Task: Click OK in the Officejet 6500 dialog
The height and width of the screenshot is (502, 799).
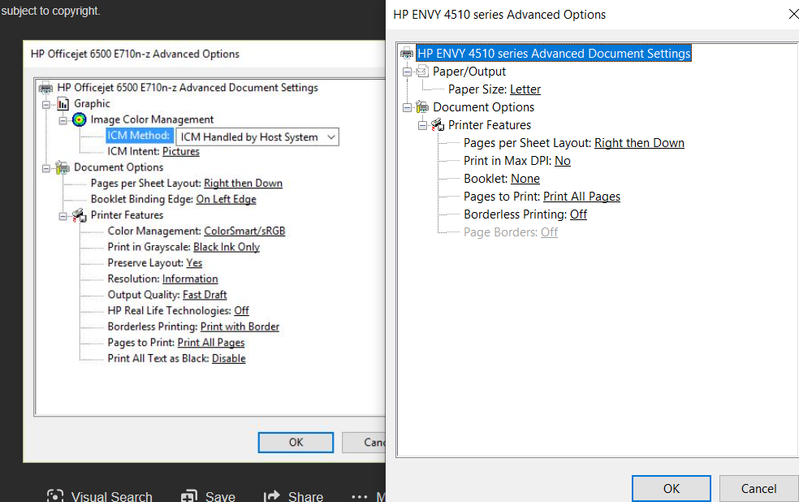Action: [x=296, y=442]
